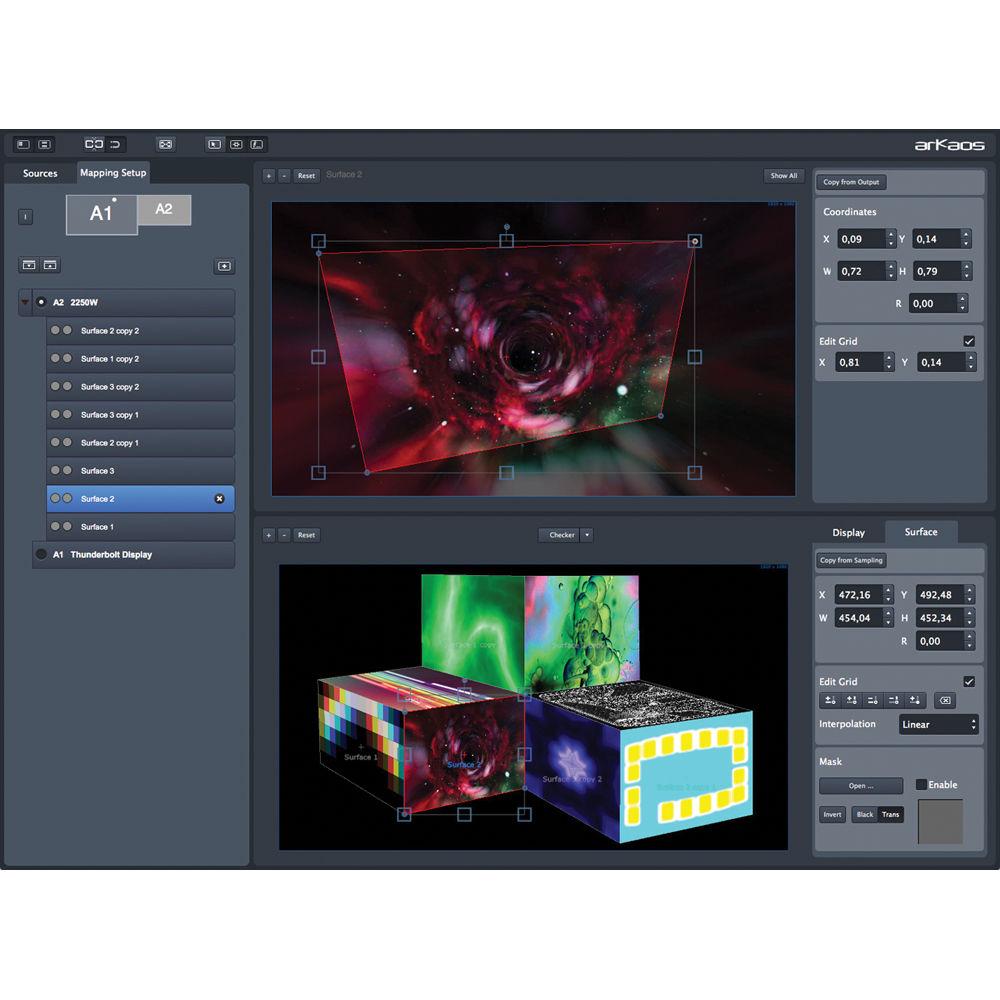Switch to the Display tab
Viewport: 1000px width, 1000px height.
849,532
